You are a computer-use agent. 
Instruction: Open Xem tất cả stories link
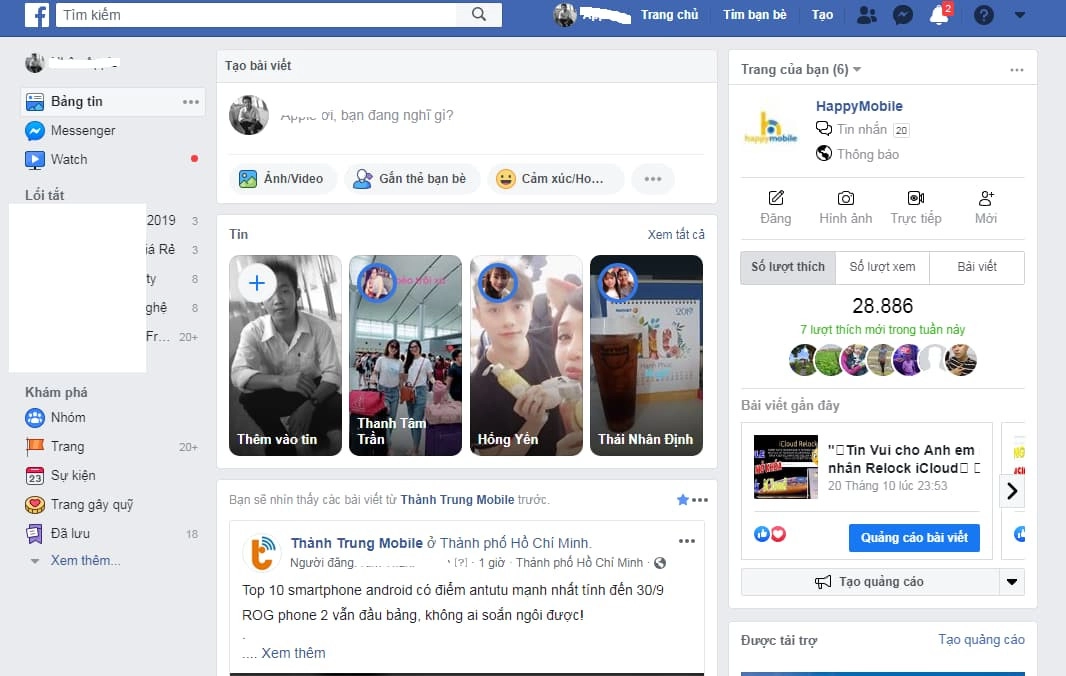tap(679, 234)
